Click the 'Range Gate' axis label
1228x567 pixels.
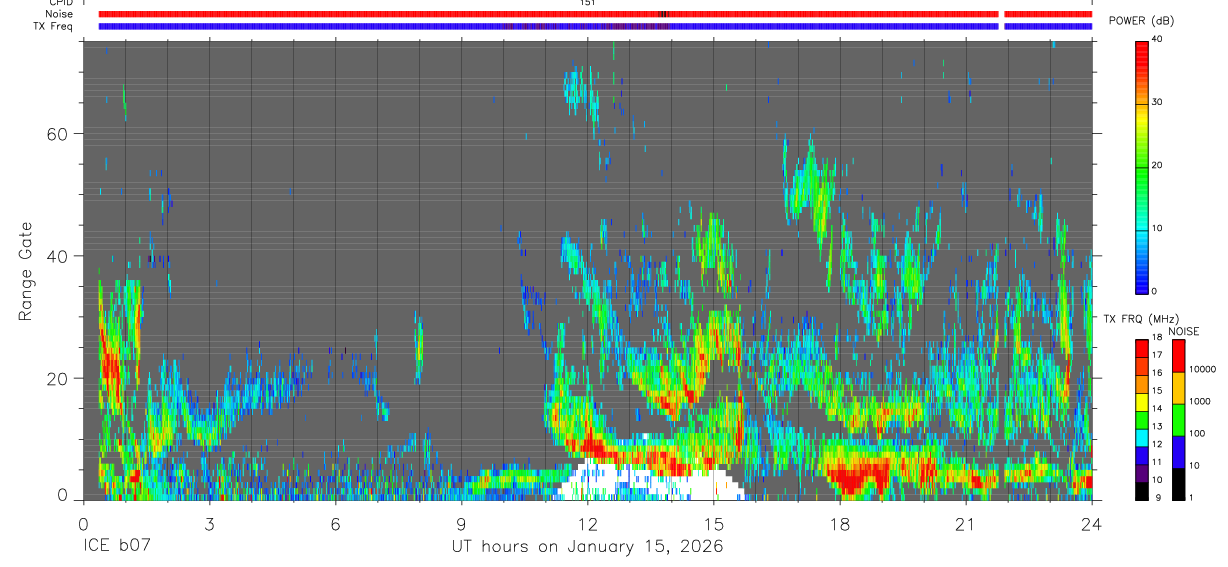(26, 269)
